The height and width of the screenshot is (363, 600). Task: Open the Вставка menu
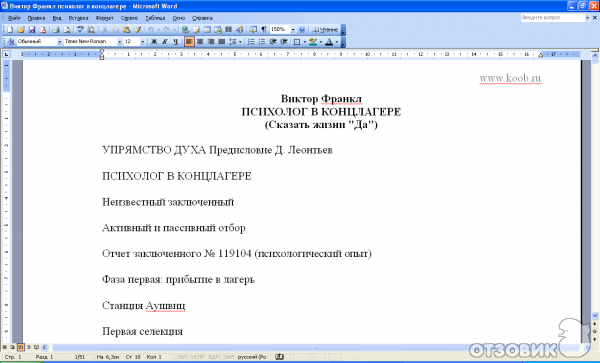click(x=78, y=18)
